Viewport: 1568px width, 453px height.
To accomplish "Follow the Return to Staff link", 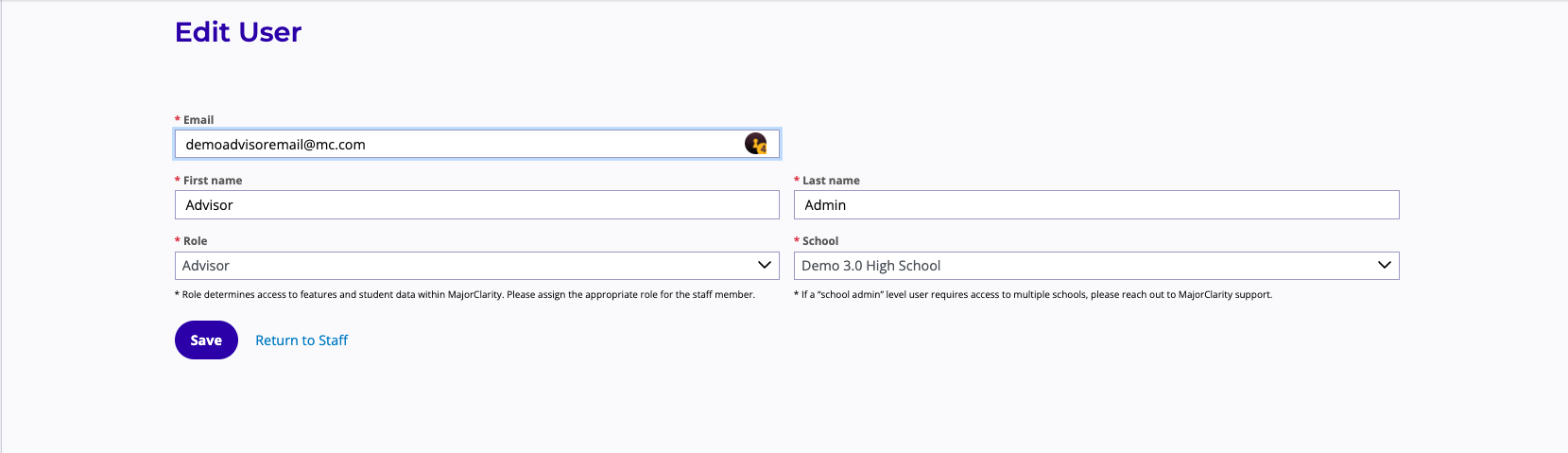I will tap(302, 340).
